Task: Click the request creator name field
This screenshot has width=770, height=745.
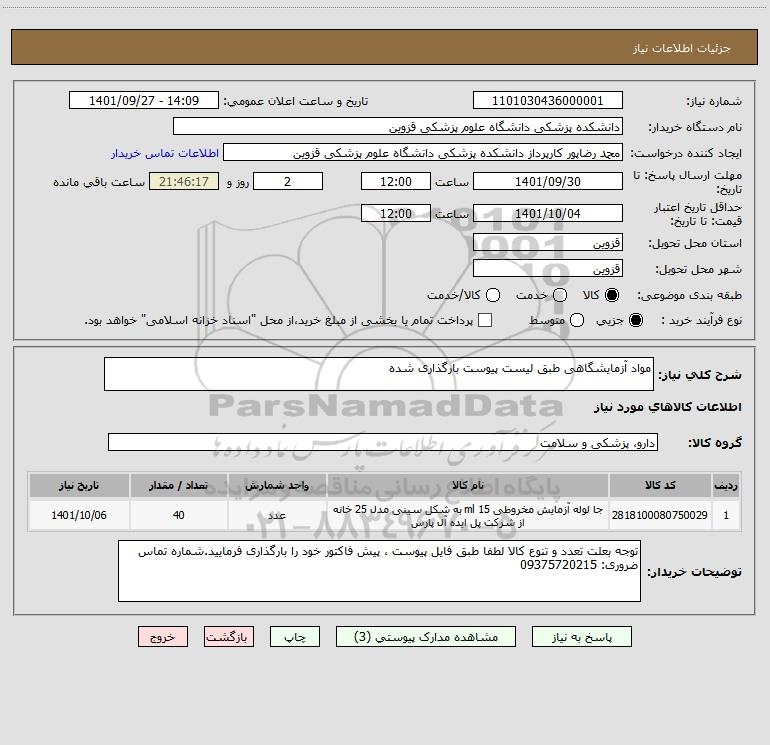Action: point(423,153)
